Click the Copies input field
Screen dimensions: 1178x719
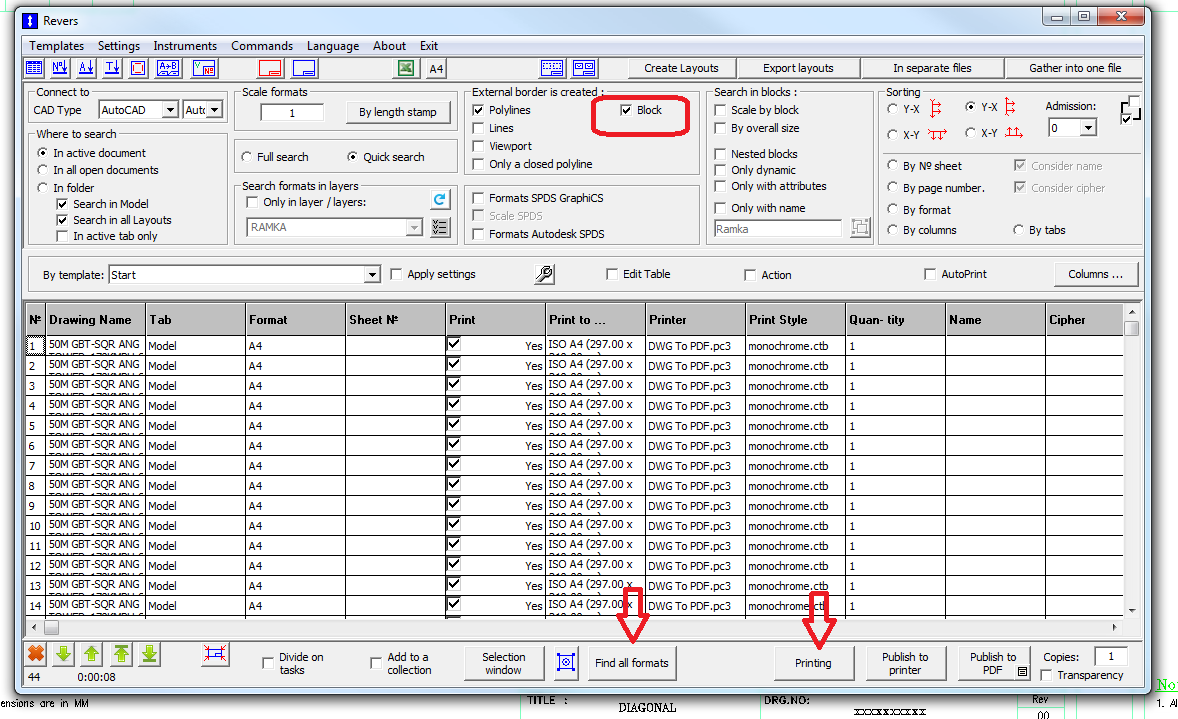click(x=1110, y=657)
